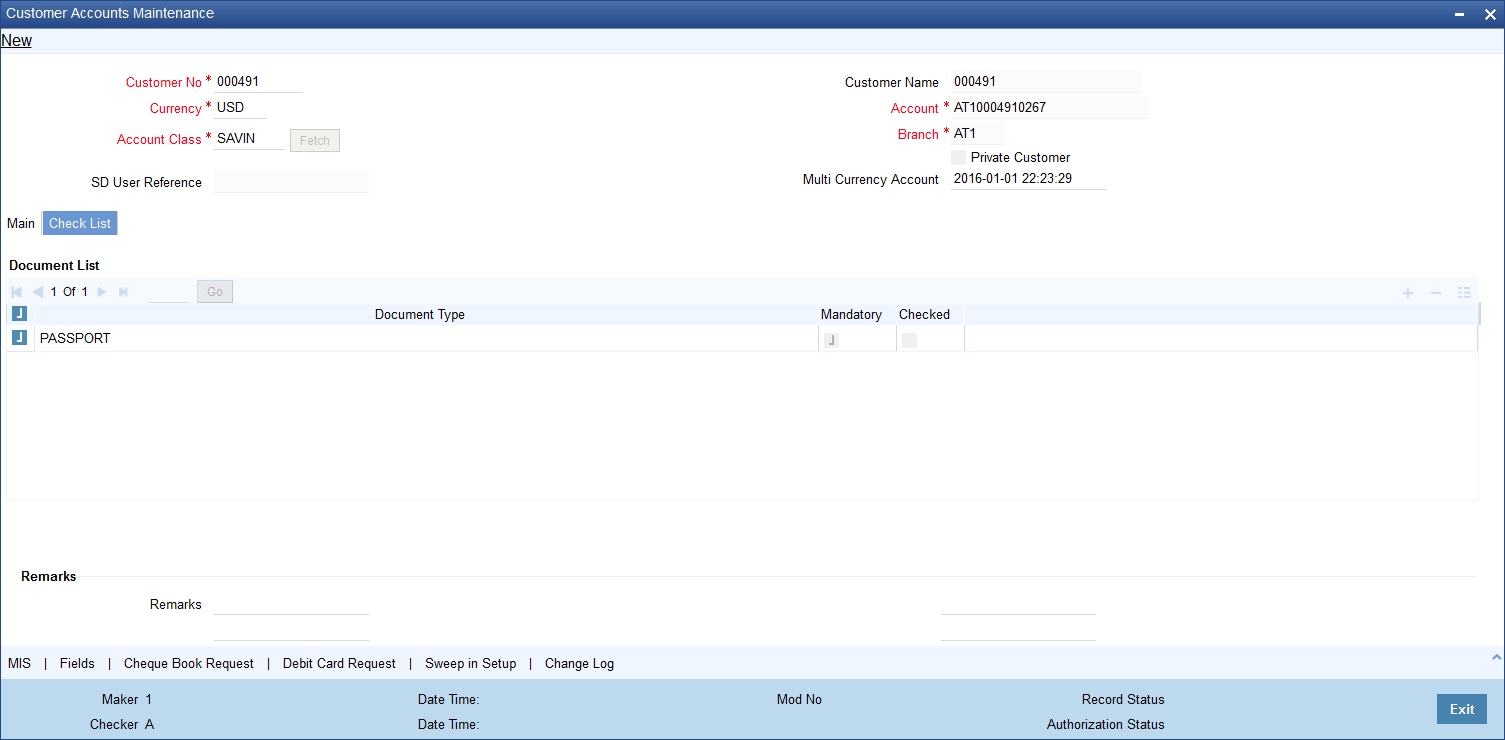1505x740 pixels.
Task: Switch to the Check List tab
Action: (x=79, y=223)
